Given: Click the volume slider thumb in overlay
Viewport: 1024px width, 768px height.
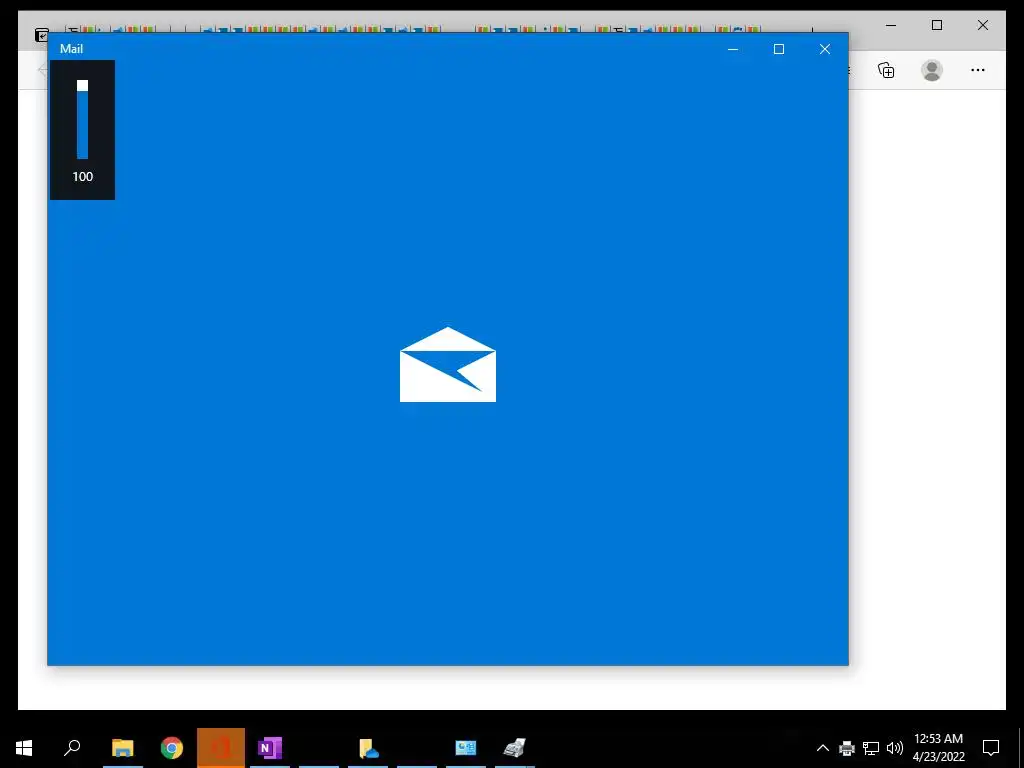Looking at the screenshot, I should [82, 86].
